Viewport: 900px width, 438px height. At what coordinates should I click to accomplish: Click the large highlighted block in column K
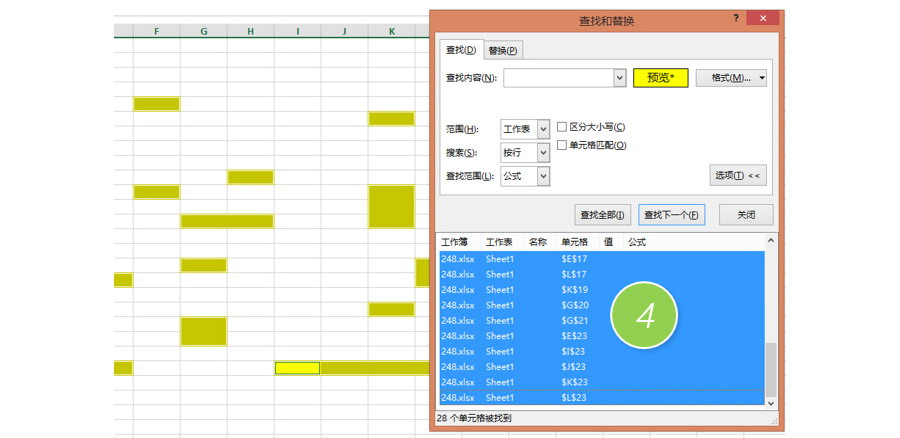click(391, 206)
